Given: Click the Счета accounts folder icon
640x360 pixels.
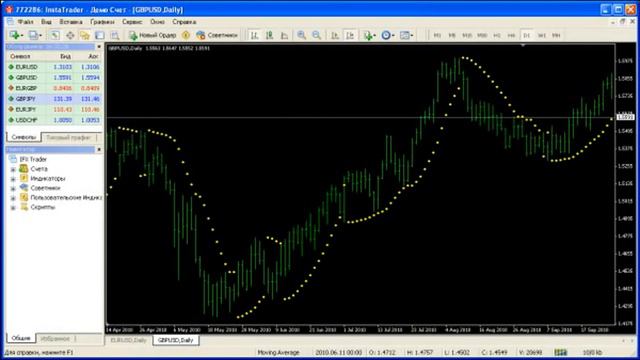Looking at the screenshot, I should [24, 169].
